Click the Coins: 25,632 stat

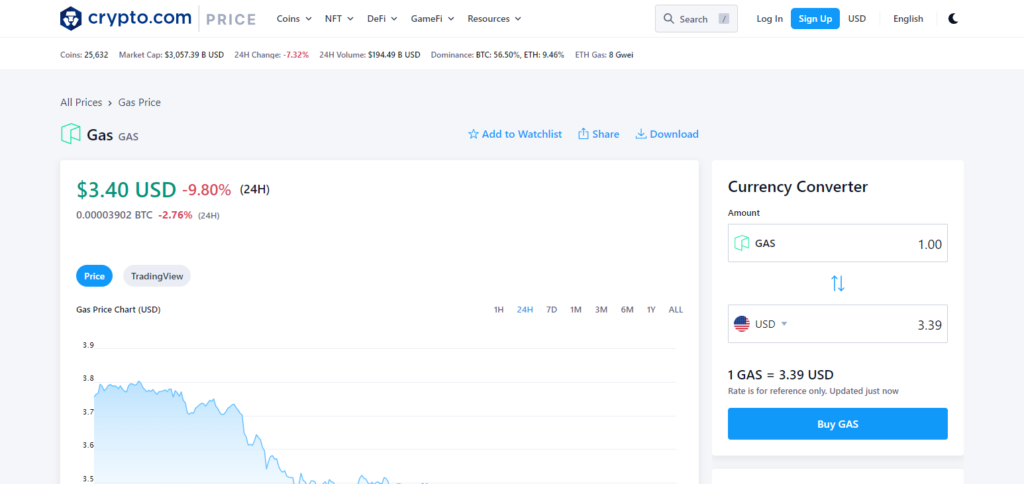tap(84, 55)
